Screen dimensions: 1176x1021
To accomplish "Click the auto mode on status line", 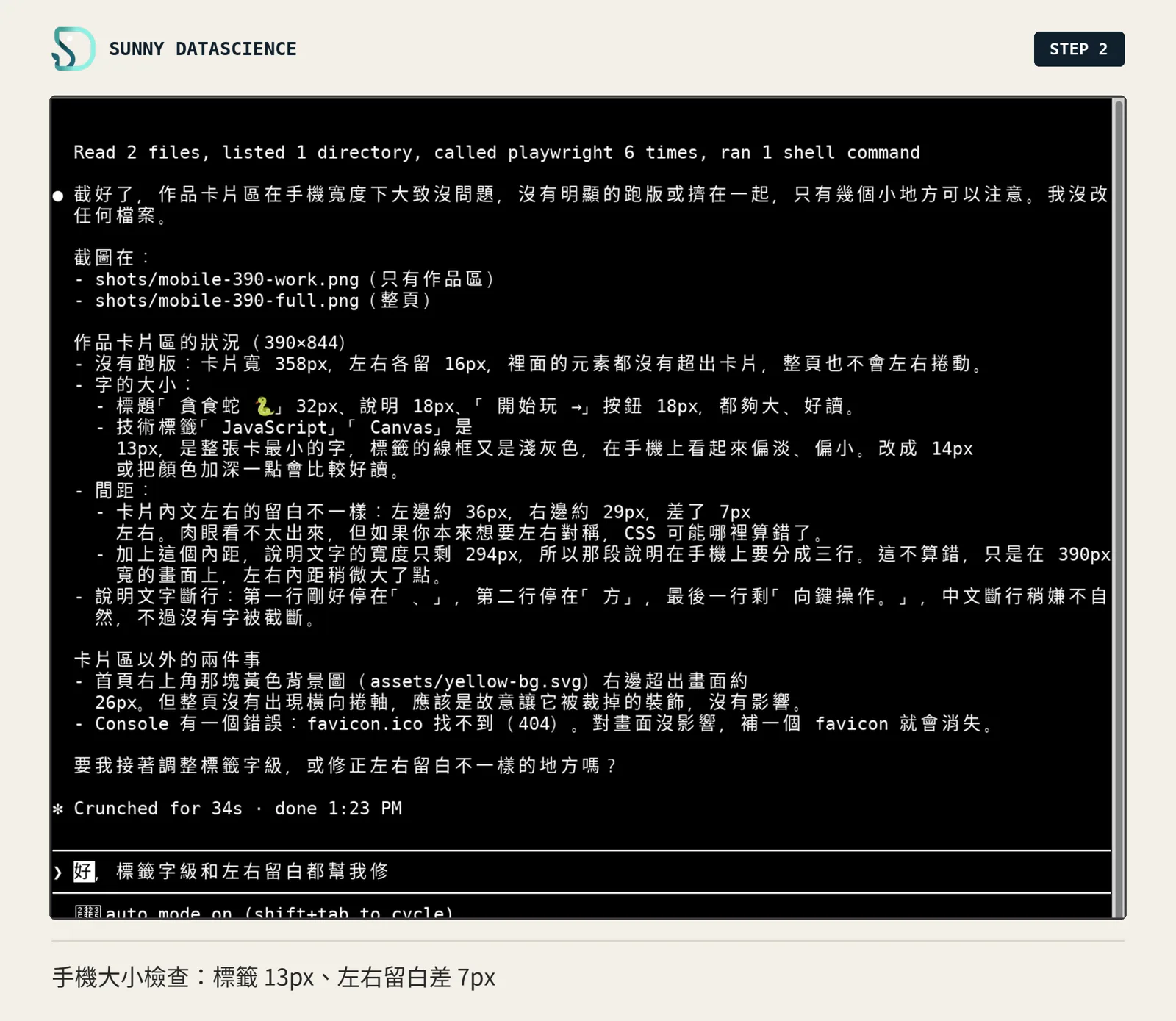I will click(264, 912).
